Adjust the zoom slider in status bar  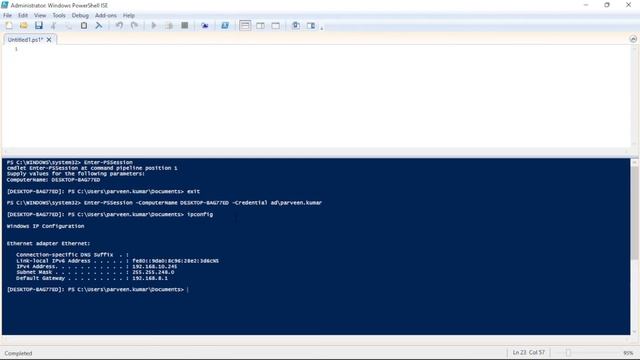tap(568, 353)
